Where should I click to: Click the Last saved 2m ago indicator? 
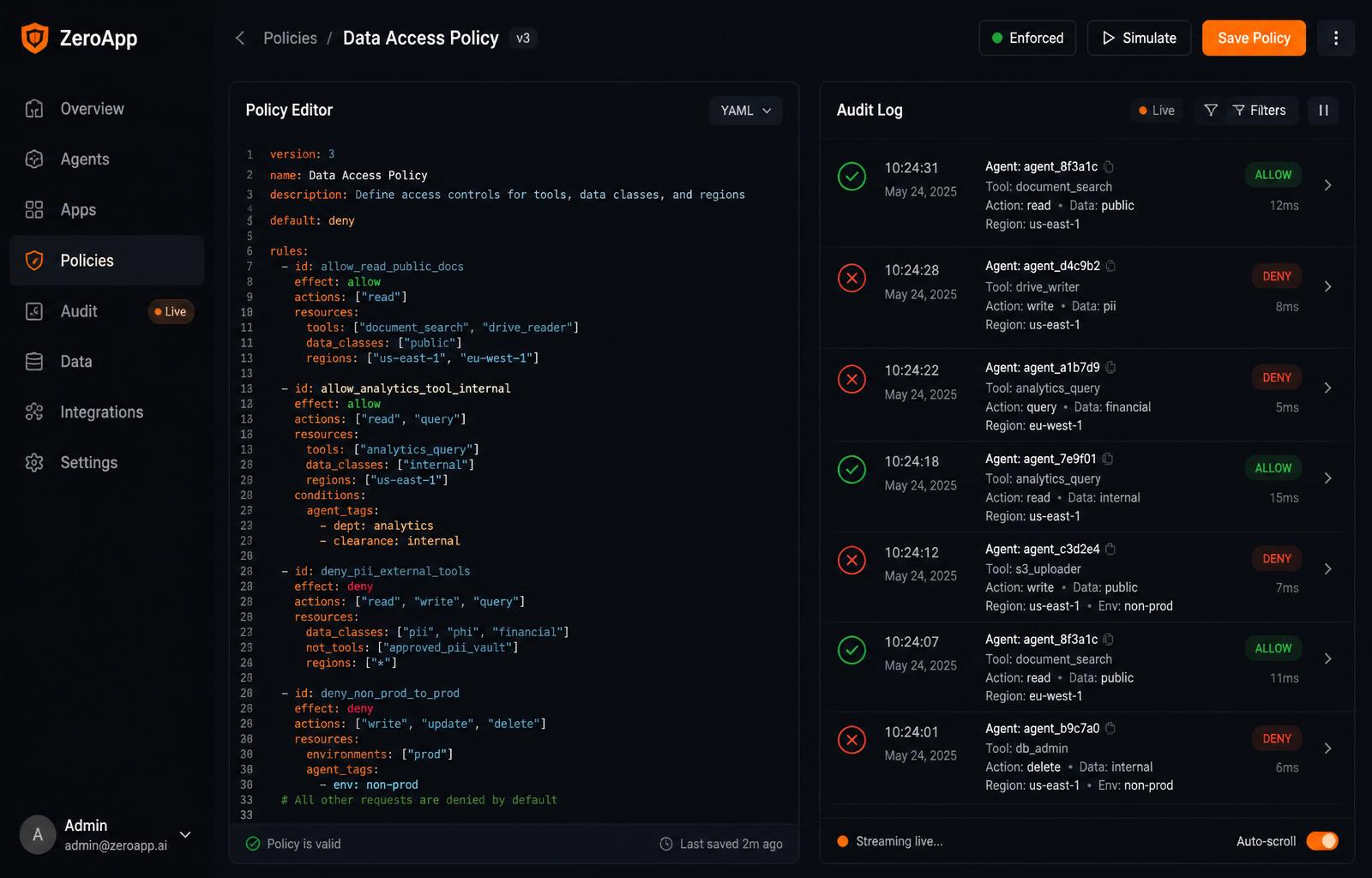(x=720, y=844)
